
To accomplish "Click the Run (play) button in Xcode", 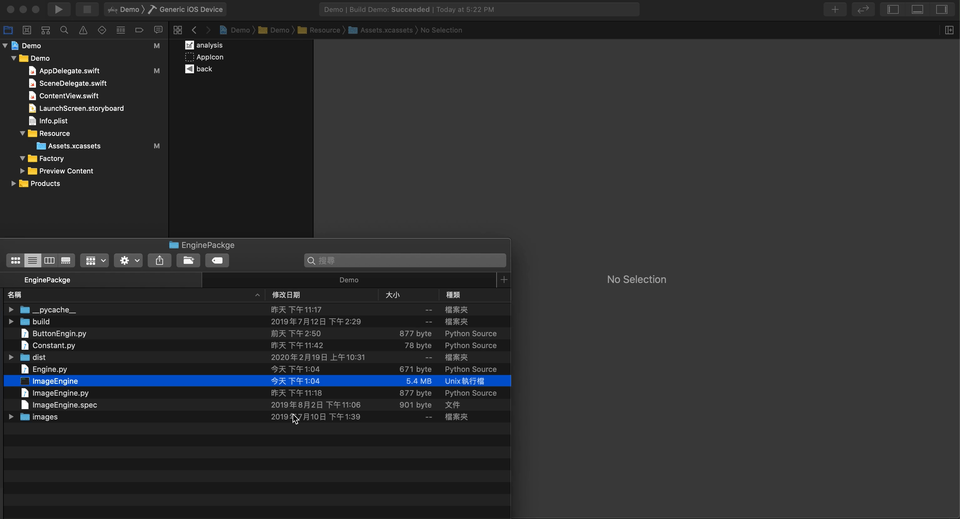I will coord(59,9).
